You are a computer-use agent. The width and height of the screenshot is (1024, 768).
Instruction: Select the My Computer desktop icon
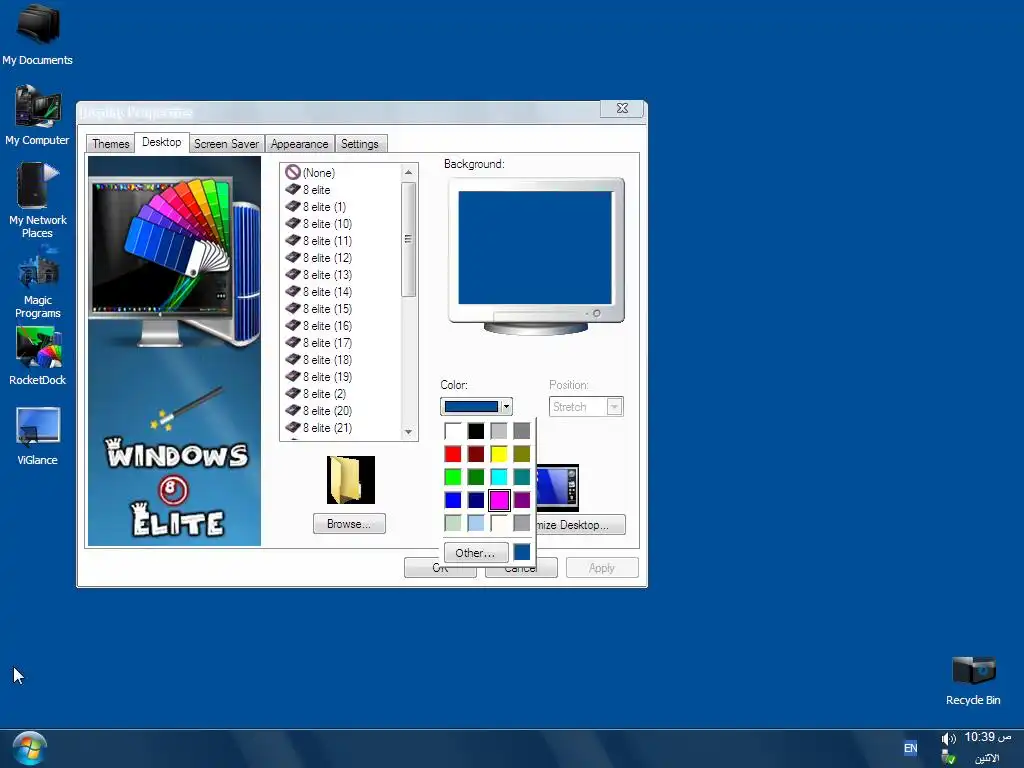(x=38, y=115)
